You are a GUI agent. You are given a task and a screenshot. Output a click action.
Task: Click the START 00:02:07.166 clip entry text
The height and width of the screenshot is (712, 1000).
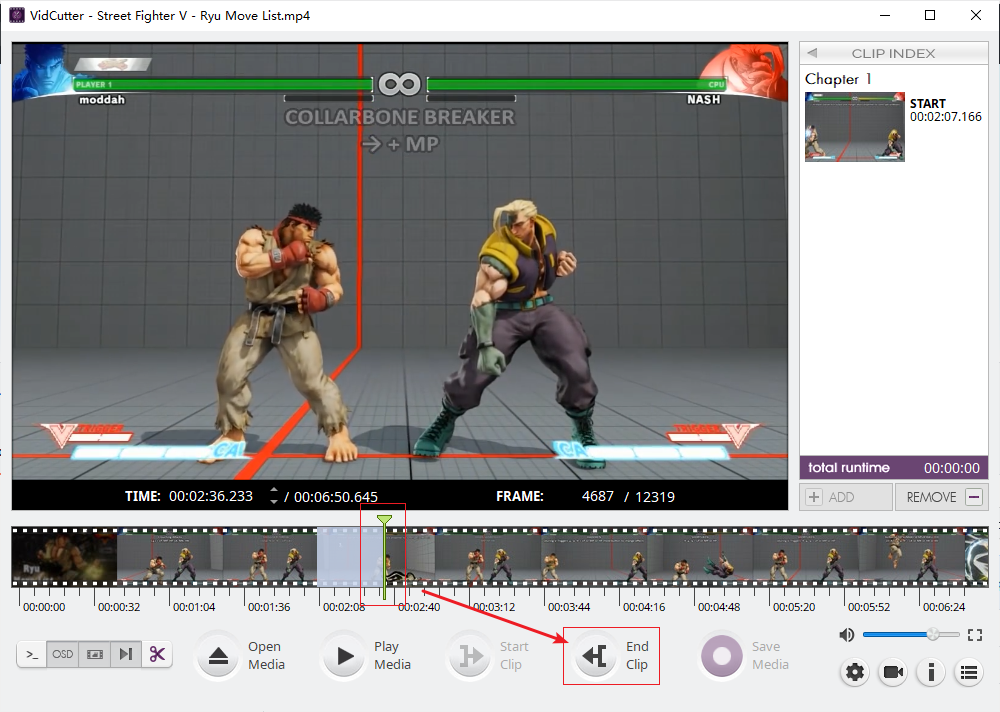[x=945, y=110]
